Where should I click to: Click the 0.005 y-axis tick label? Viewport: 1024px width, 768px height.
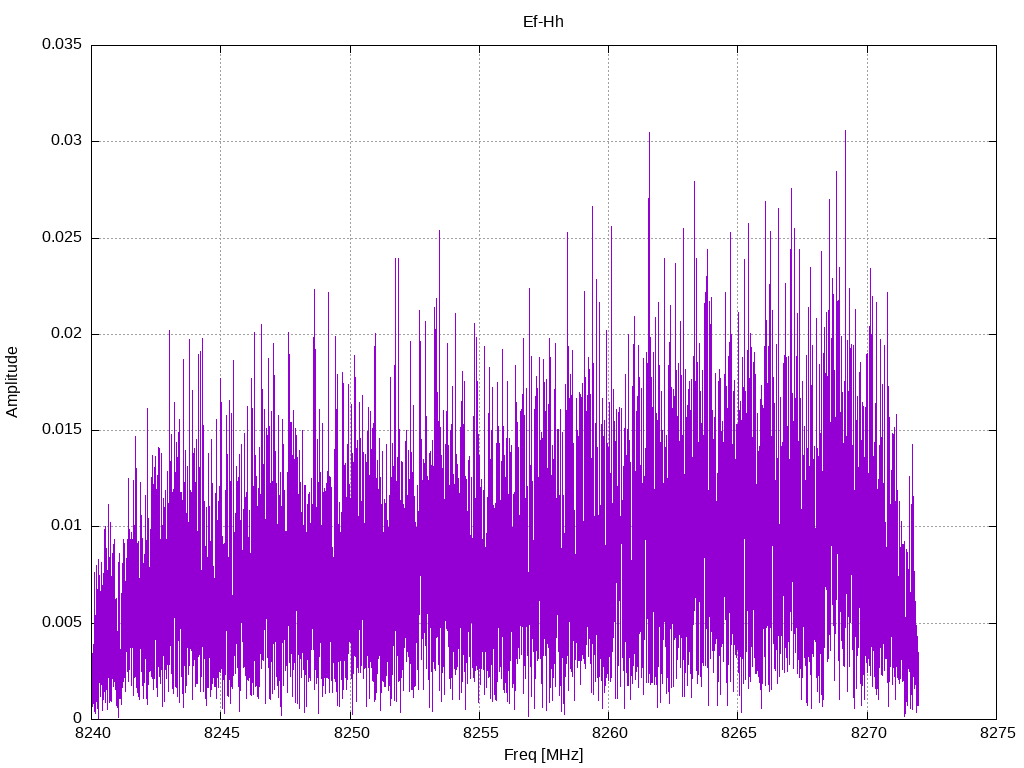pos(62,622)
